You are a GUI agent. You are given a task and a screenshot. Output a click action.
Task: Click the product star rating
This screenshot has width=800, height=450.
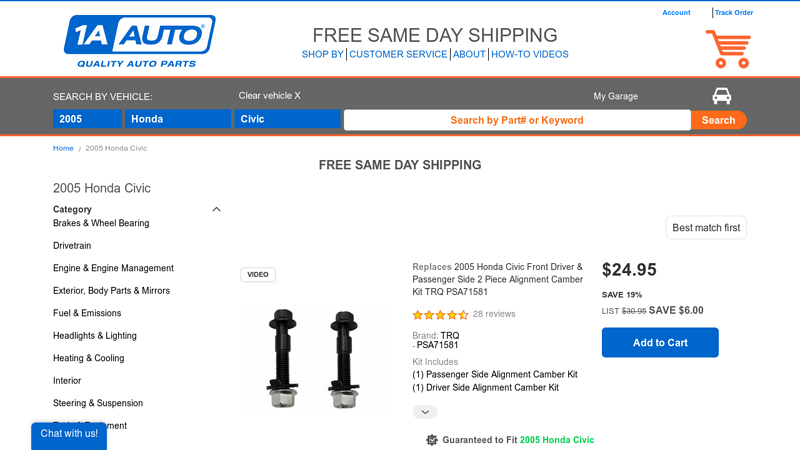click(440, 314)
